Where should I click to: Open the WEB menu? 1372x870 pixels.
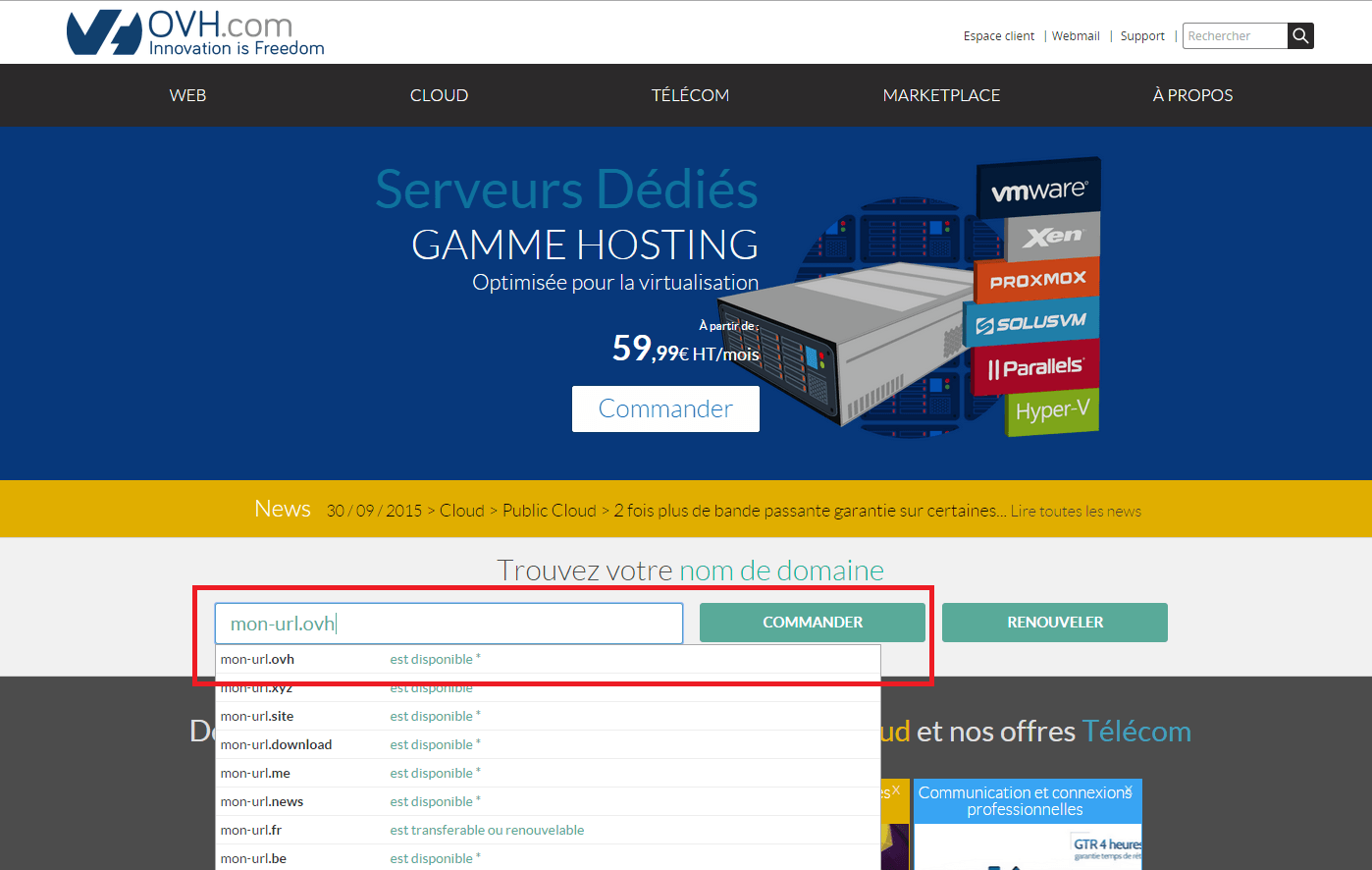point(187,95)
